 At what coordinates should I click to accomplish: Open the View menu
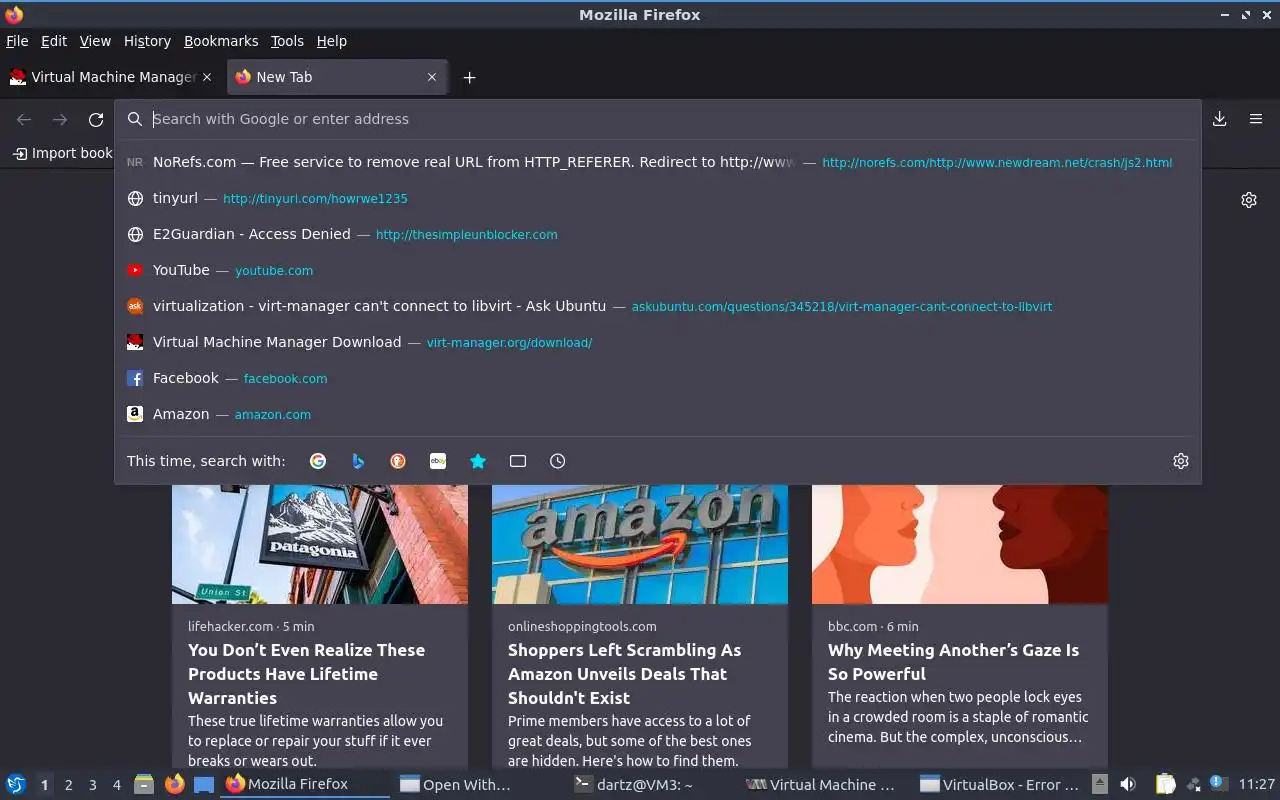[x=95, y=41]
